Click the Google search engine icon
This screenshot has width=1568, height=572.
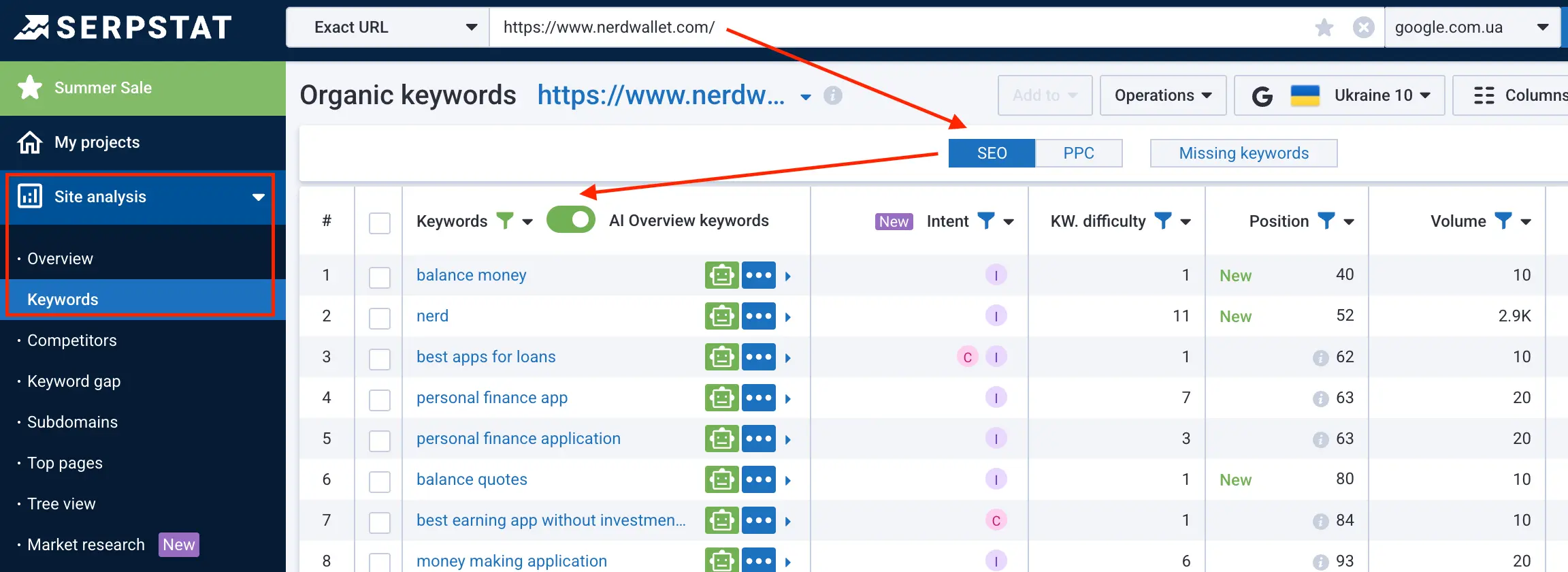click(1262, 96)
